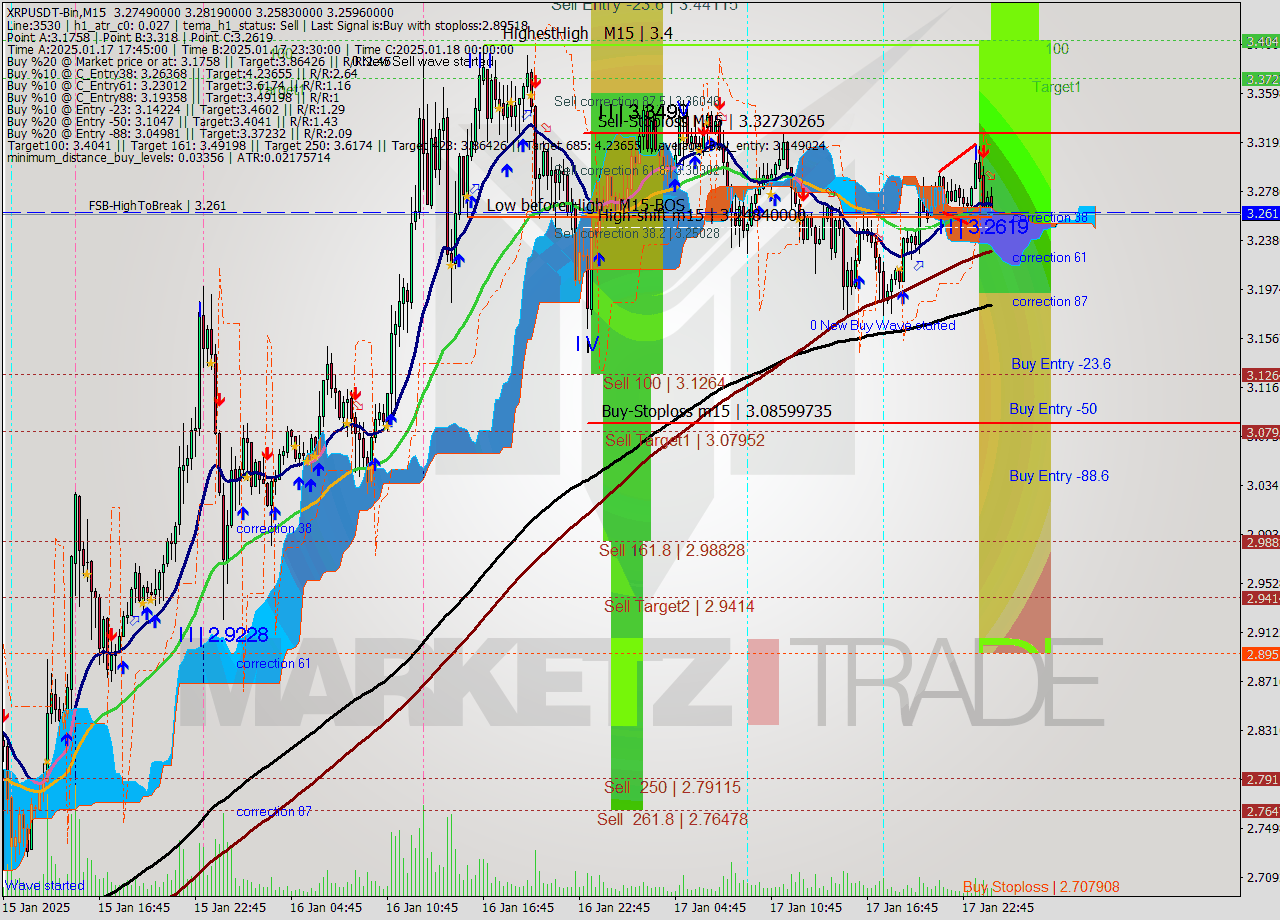Click the orange 2.895 price tag
The height and width of the screenshot is (920, 1280).
(x=1260, y=654)
